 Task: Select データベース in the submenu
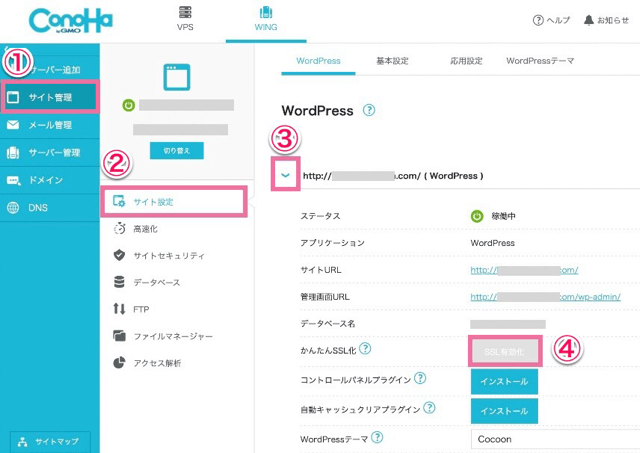tap(147, 282)
